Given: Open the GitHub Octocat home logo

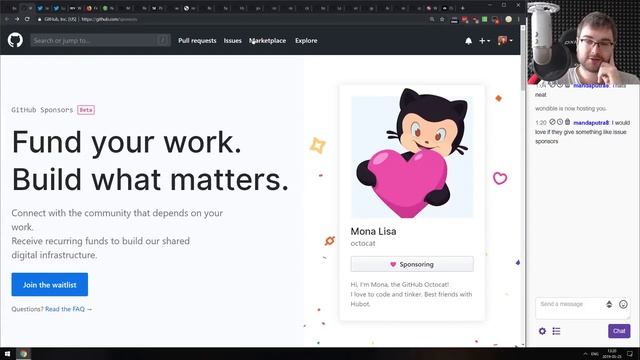Looking at the screenshot, I should 15,40.
